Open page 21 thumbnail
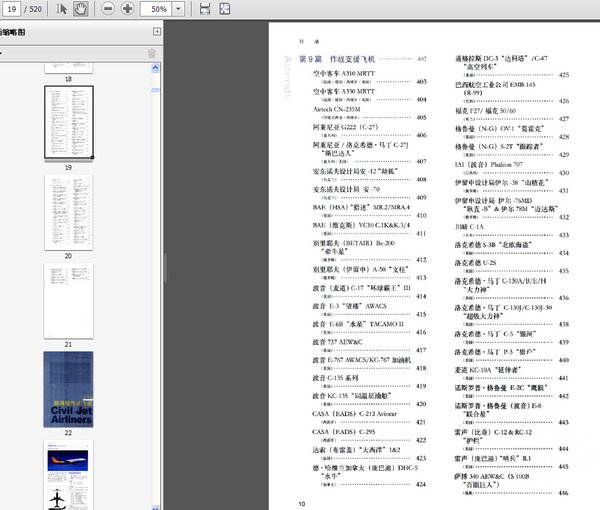This screenshot has height=510, width=600. [68, 300]
